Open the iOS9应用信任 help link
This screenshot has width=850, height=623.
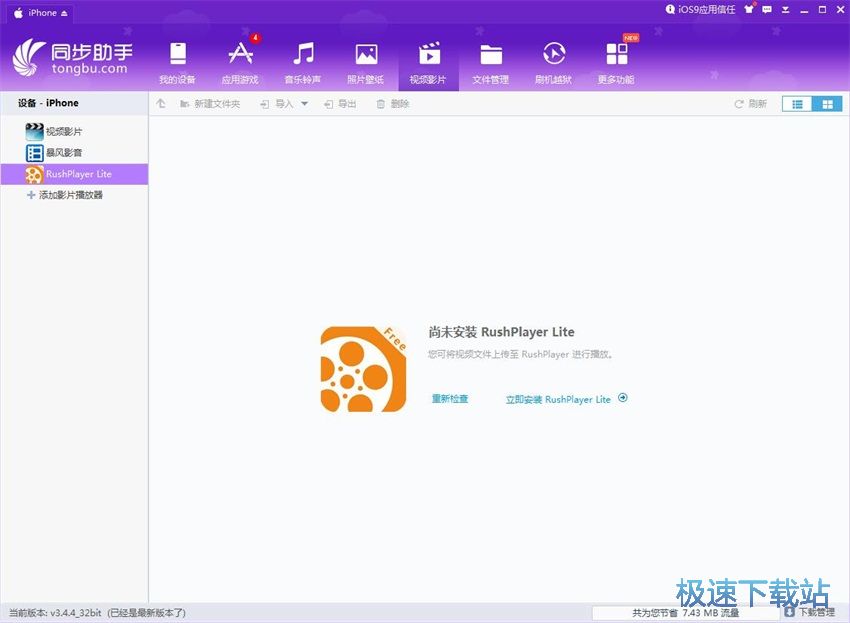click(700, 10)
